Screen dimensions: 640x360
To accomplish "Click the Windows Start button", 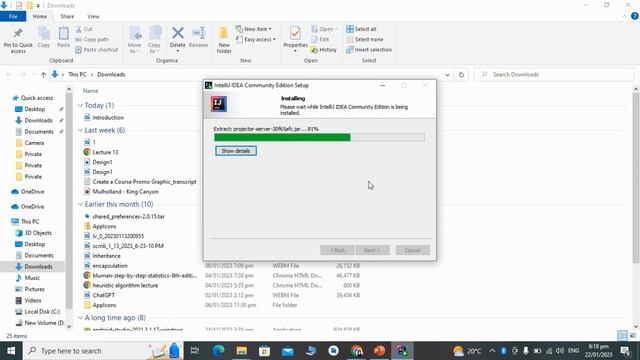I will [x=11, y=351].
